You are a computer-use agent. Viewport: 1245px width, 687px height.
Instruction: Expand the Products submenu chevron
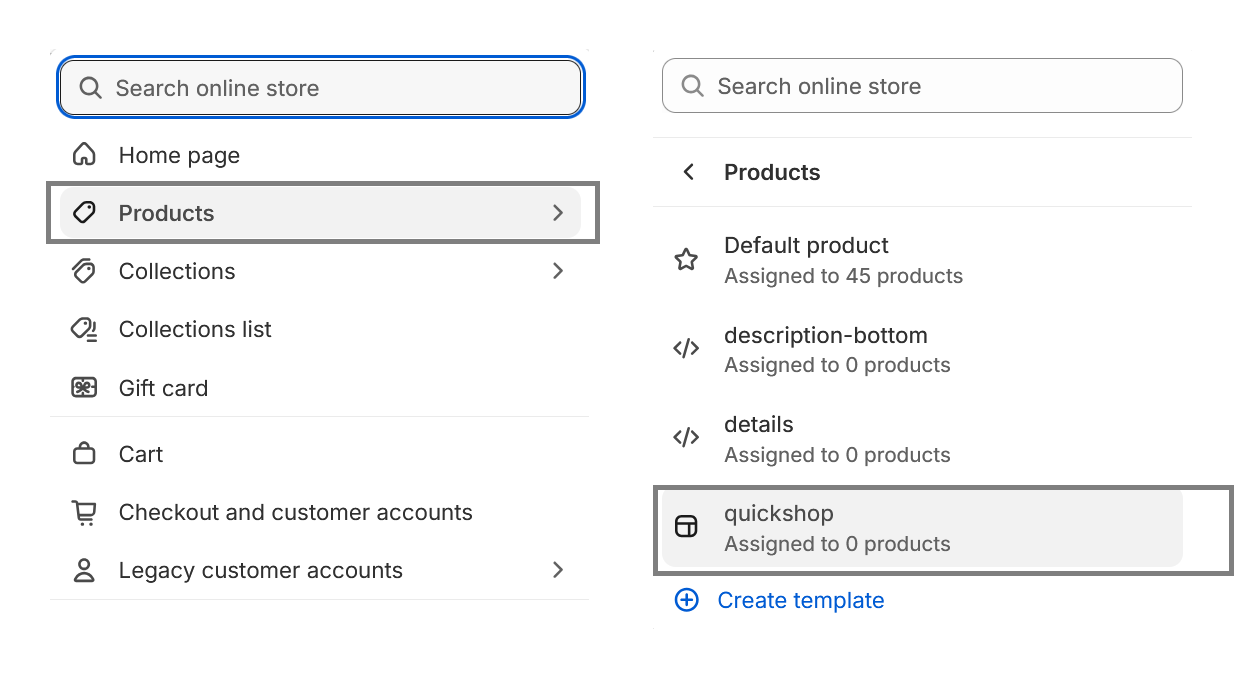pos(557,213)
